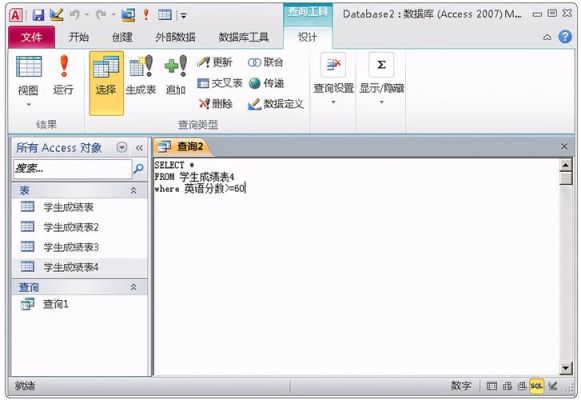Click the 视图 (View) icon in ribbon
This screenshot has width=581, height=400.
(x=29, y=67)
